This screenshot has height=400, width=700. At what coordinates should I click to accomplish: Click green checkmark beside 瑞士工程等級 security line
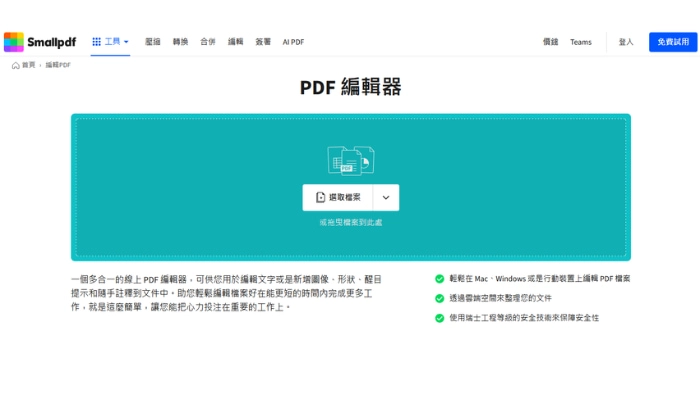(439, 318)
